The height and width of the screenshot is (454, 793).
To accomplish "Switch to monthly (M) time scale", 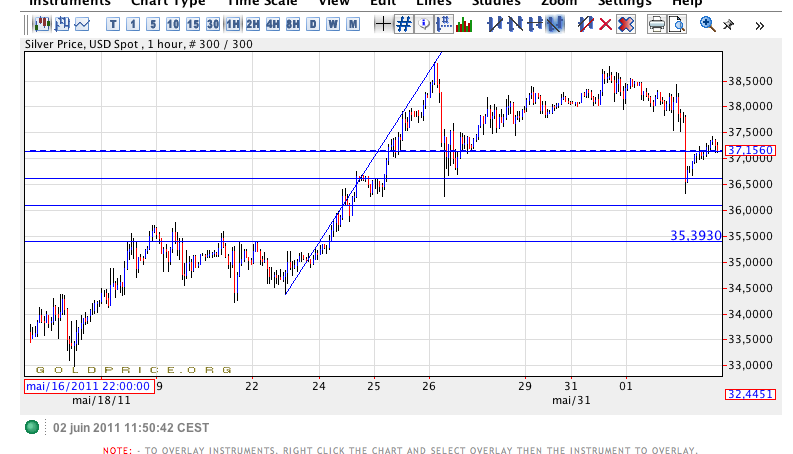I will point(353,24).
